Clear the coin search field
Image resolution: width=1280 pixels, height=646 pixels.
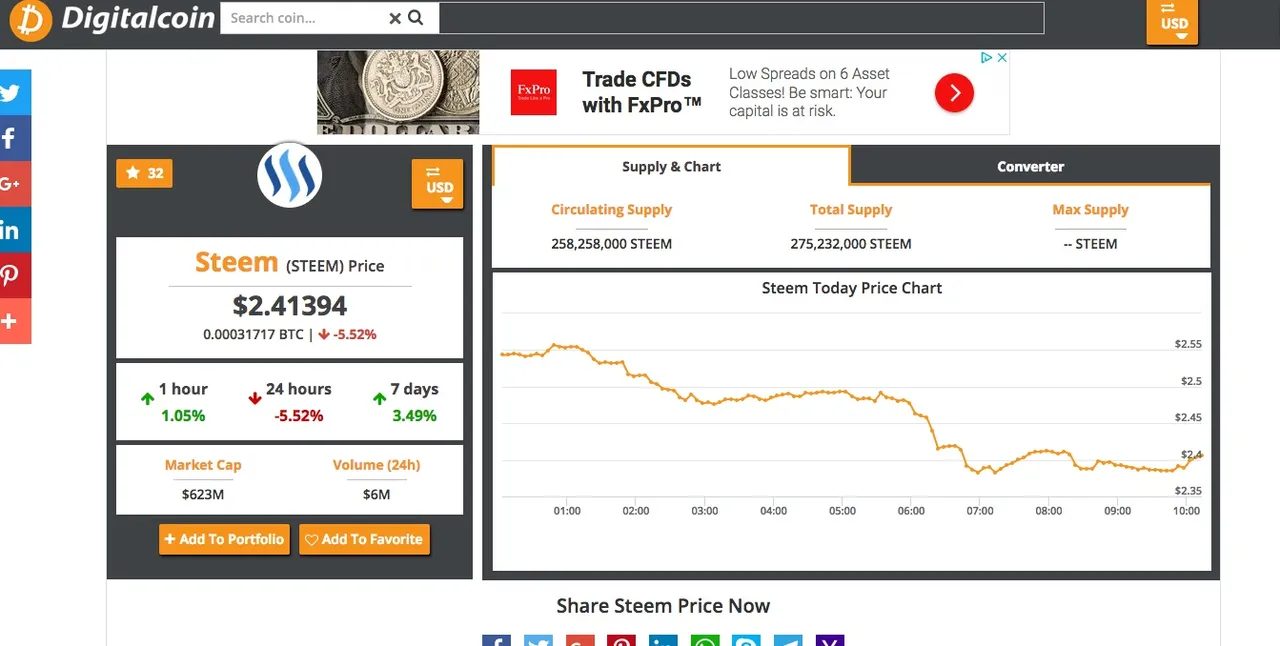pos(395,18)
